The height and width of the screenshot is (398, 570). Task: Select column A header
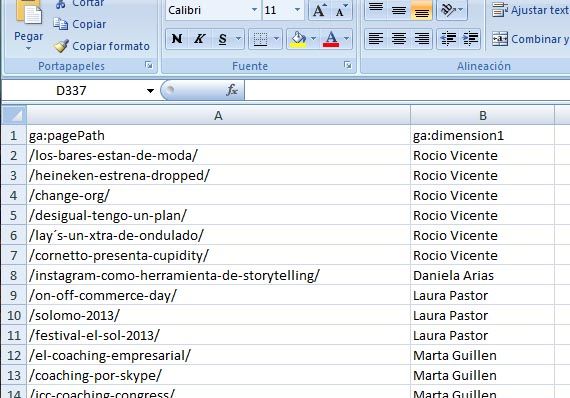[218, 116]
